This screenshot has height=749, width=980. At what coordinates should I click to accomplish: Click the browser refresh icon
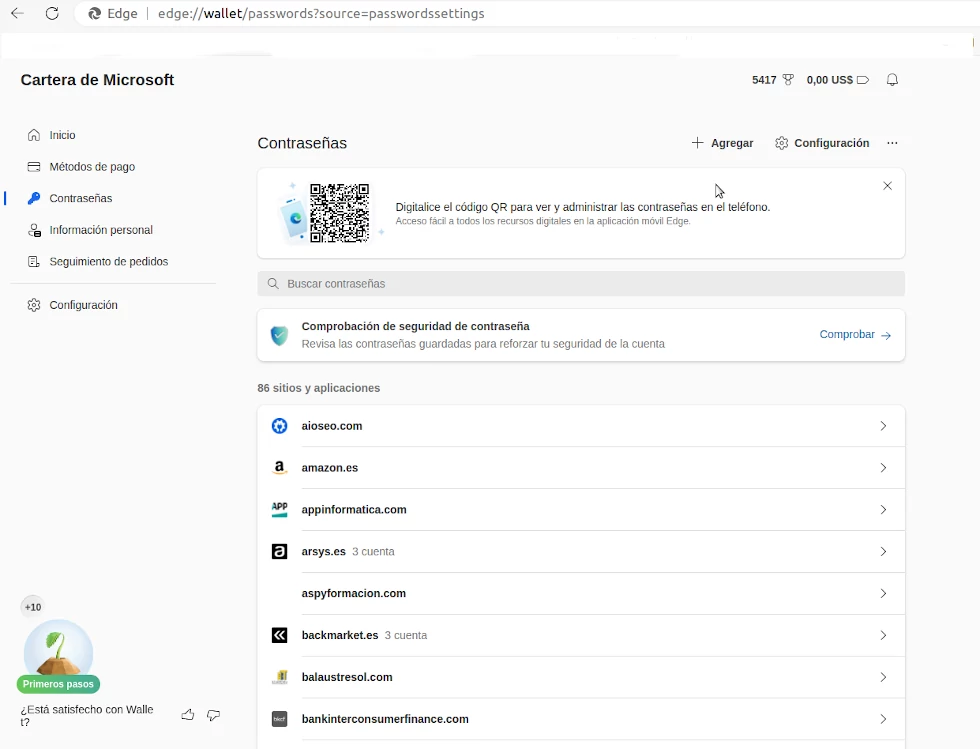52,14
